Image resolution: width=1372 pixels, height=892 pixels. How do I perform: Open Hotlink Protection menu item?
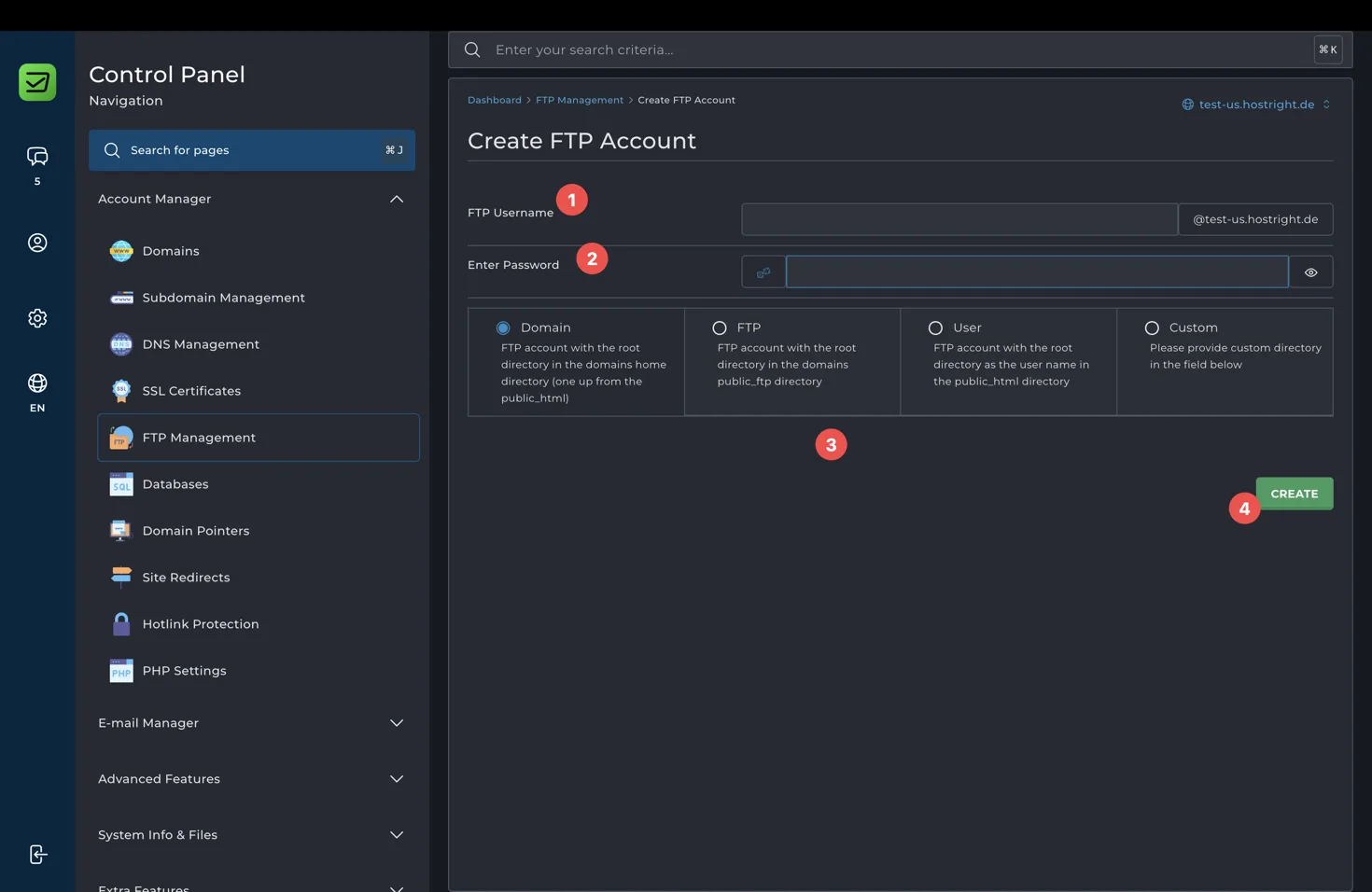(x=259, y=624)
